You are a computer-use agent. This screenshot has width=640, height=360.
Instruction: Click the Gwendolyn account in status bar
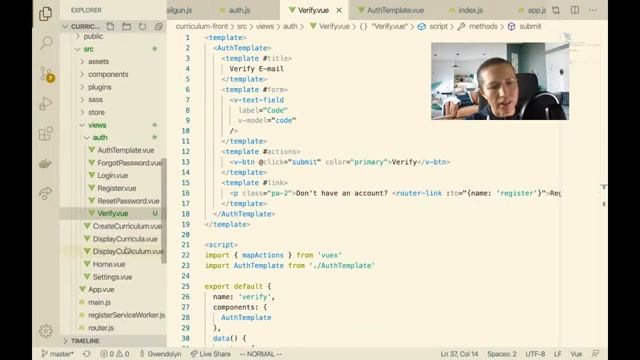[160, 354]
